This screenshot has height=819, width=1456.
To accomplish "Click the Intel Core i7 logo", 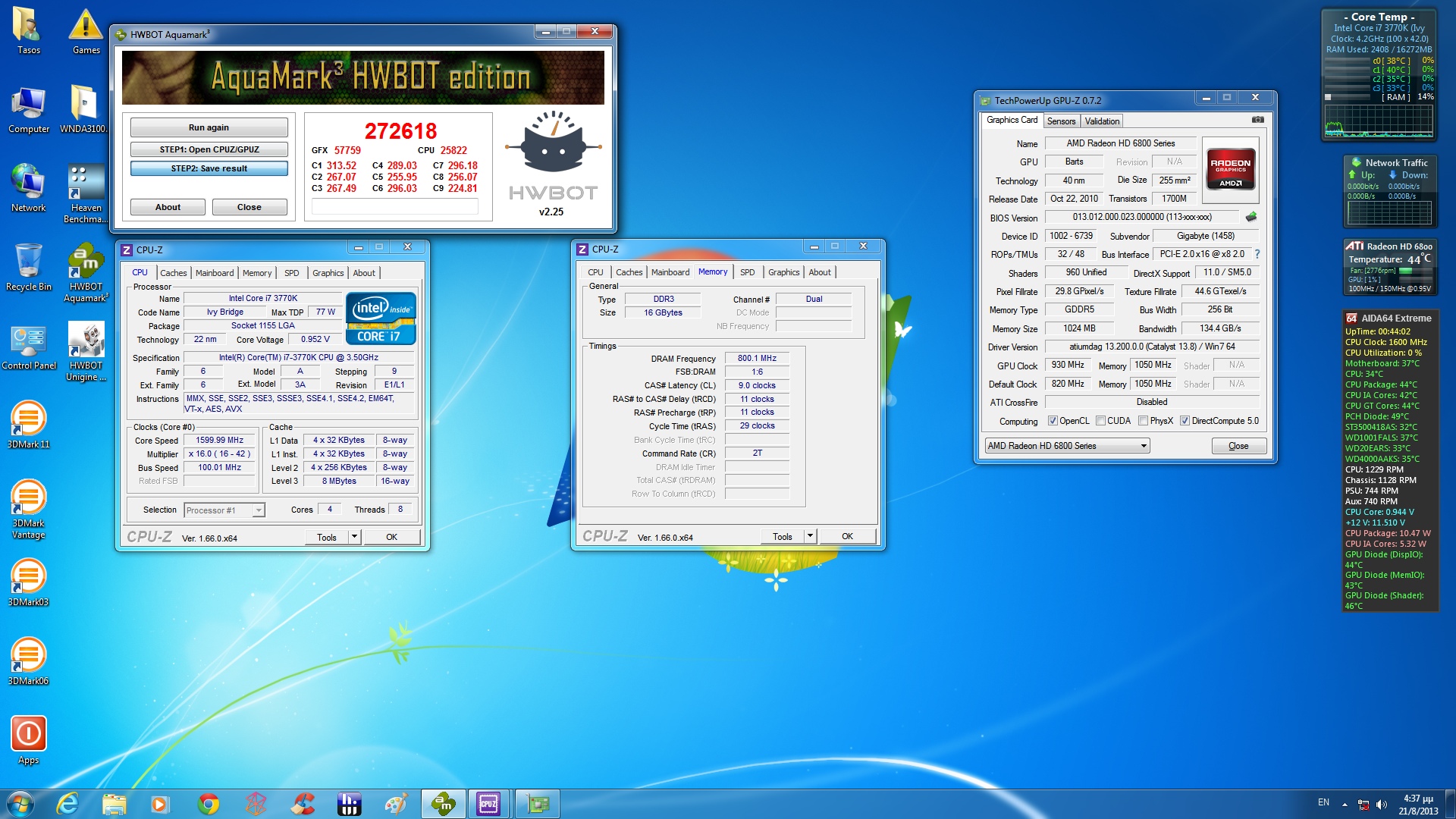I will click(x=381, y=318).
